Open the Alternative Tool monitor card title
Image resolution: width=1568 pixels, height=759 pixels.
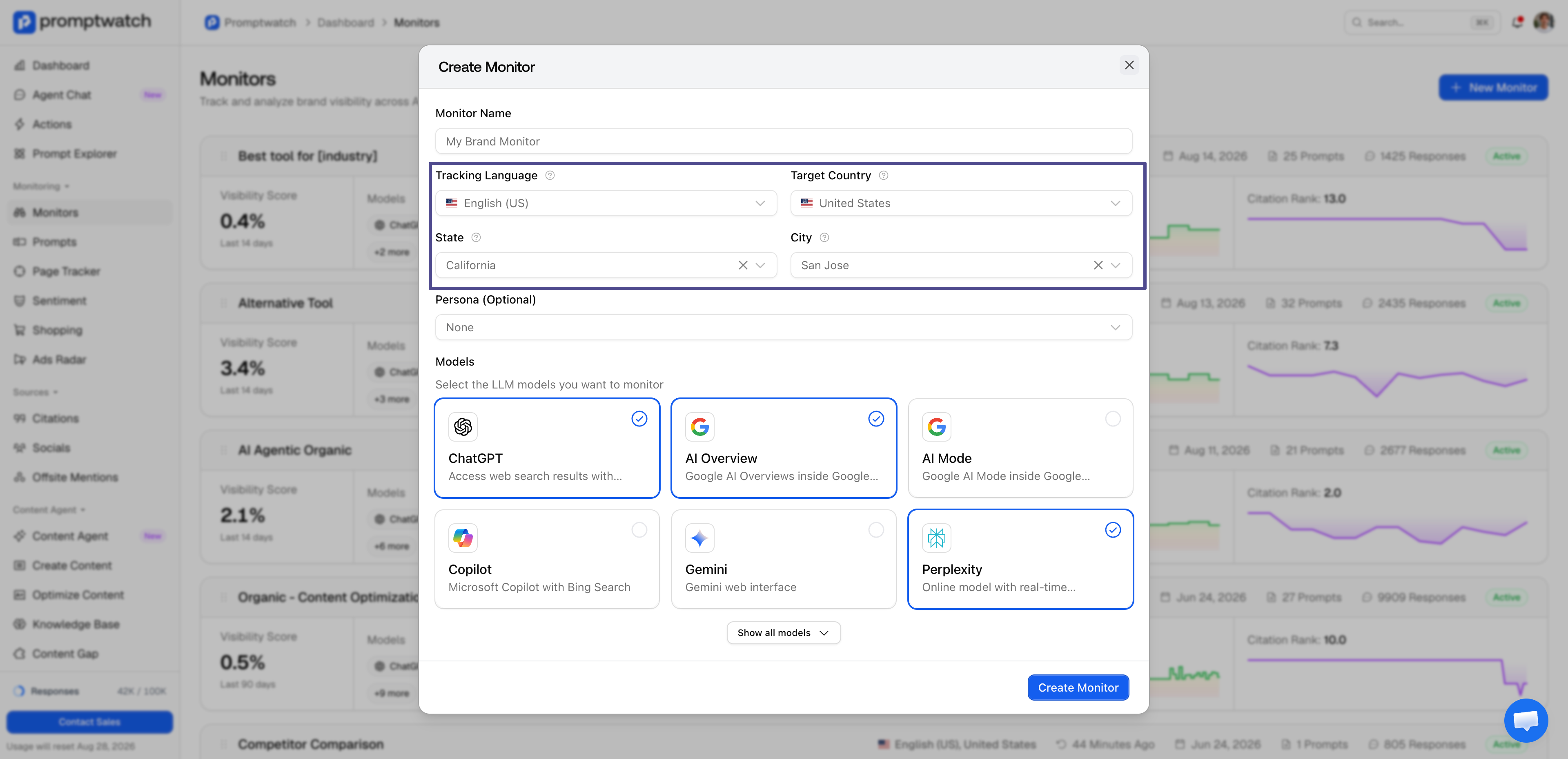pyautogui.click(x=285, y=303)
